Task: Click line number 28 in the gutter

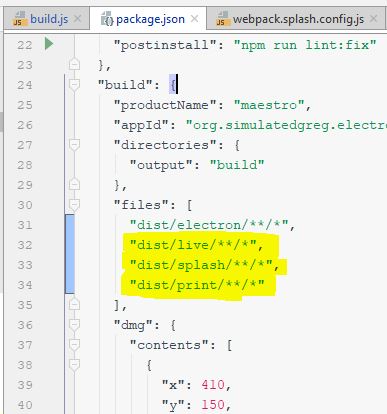Action: tap(25, 165)
